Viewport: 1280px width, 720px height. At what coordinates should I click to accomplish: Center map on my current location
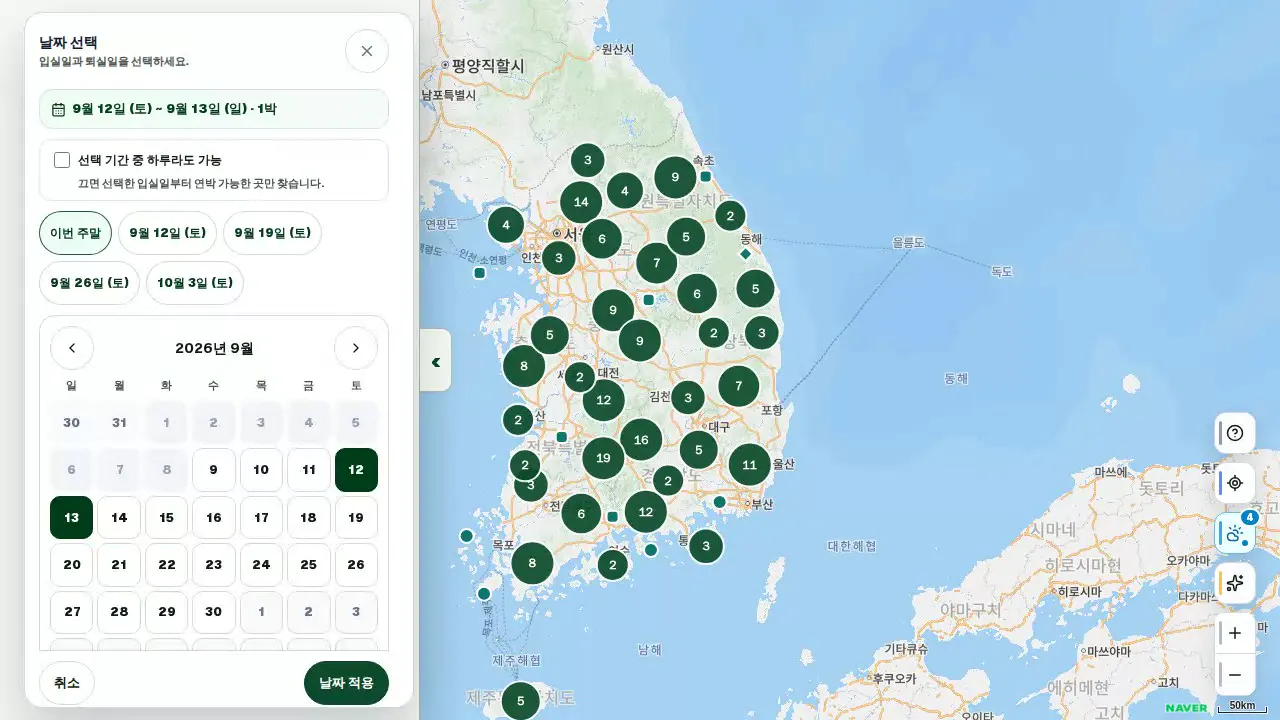(1235, 483)
